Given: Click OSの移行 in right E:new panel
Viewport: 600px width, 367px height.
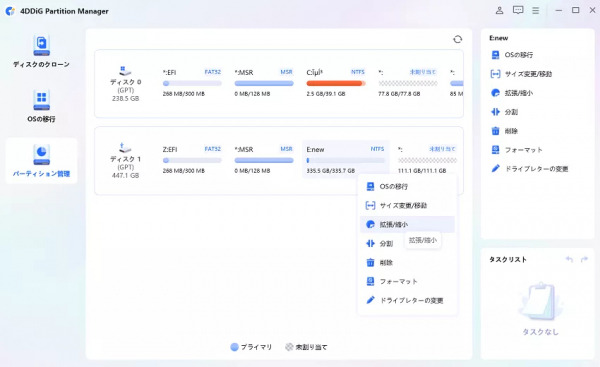Looking at the screenshot, I should pyautogui.click(x=512, y=55).
